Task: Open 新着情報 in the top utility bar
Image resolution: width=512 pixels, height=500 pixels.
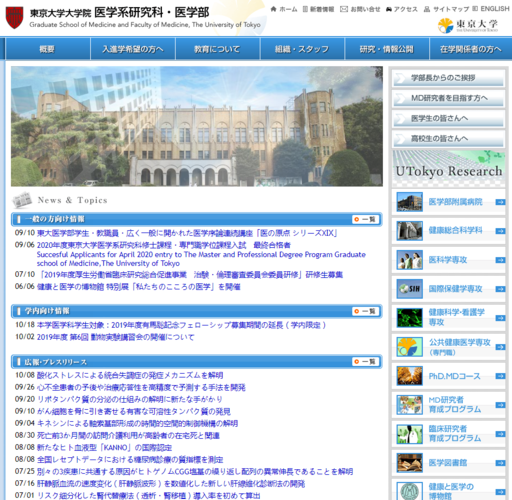Action: coord(318,9)
